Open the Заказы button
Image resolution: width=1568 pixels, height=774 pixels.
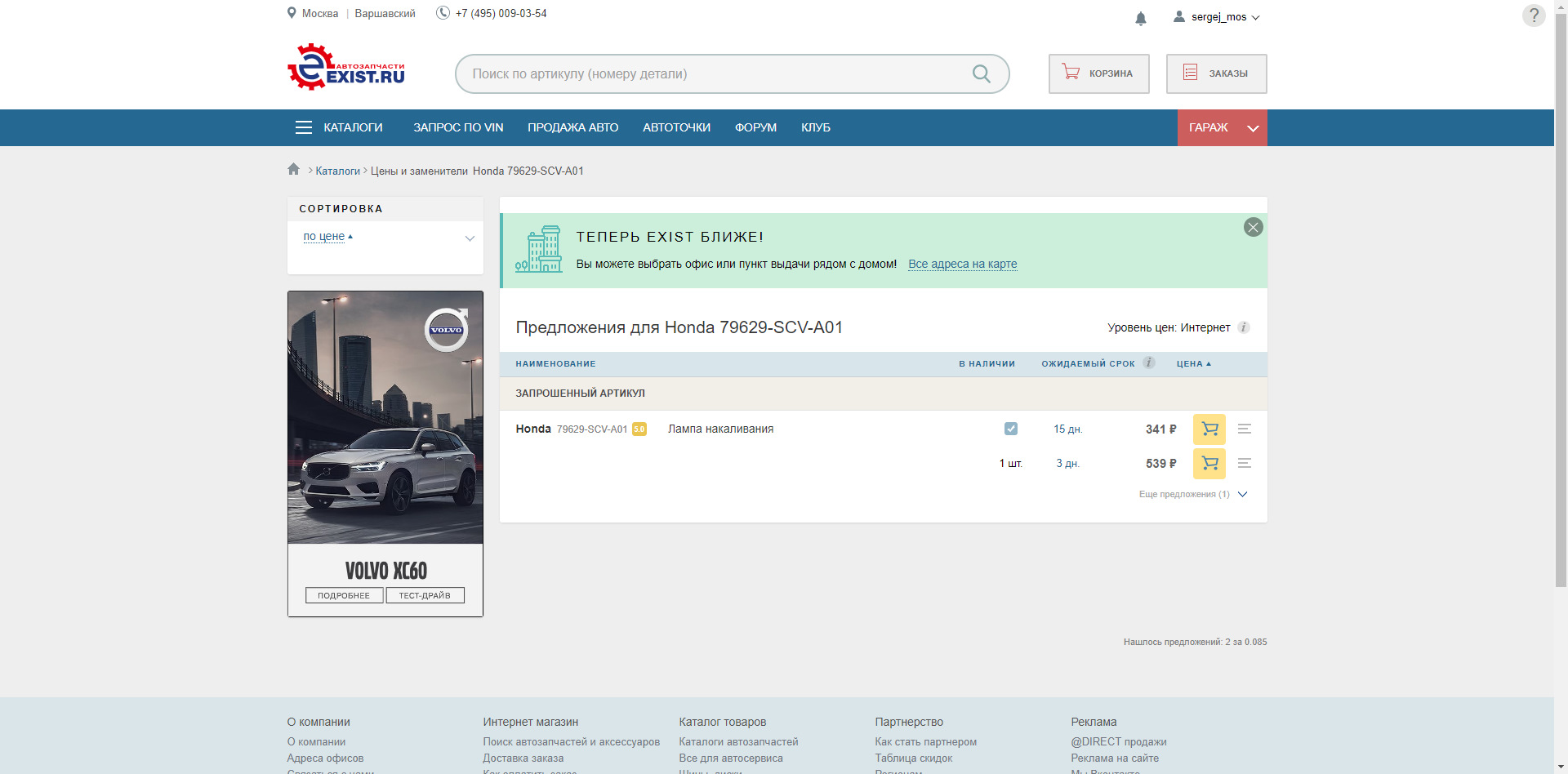[x=1217, y=73]
